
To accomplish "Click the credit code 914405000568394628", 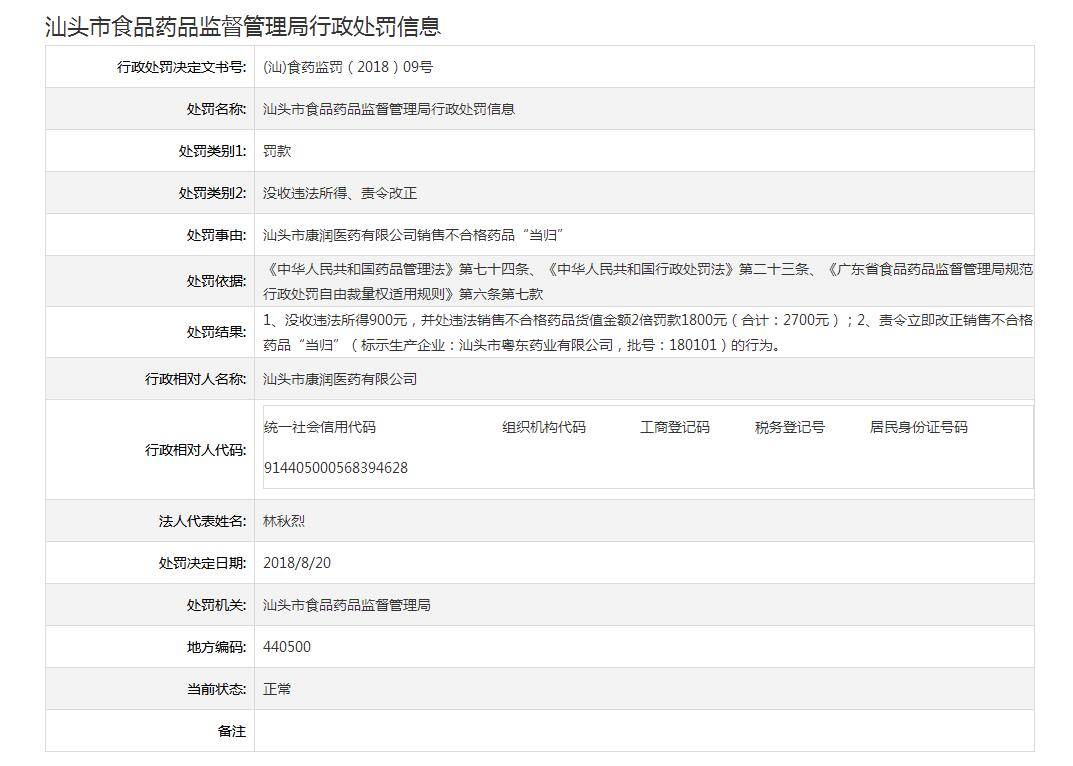I will click(x=335, y=467).
